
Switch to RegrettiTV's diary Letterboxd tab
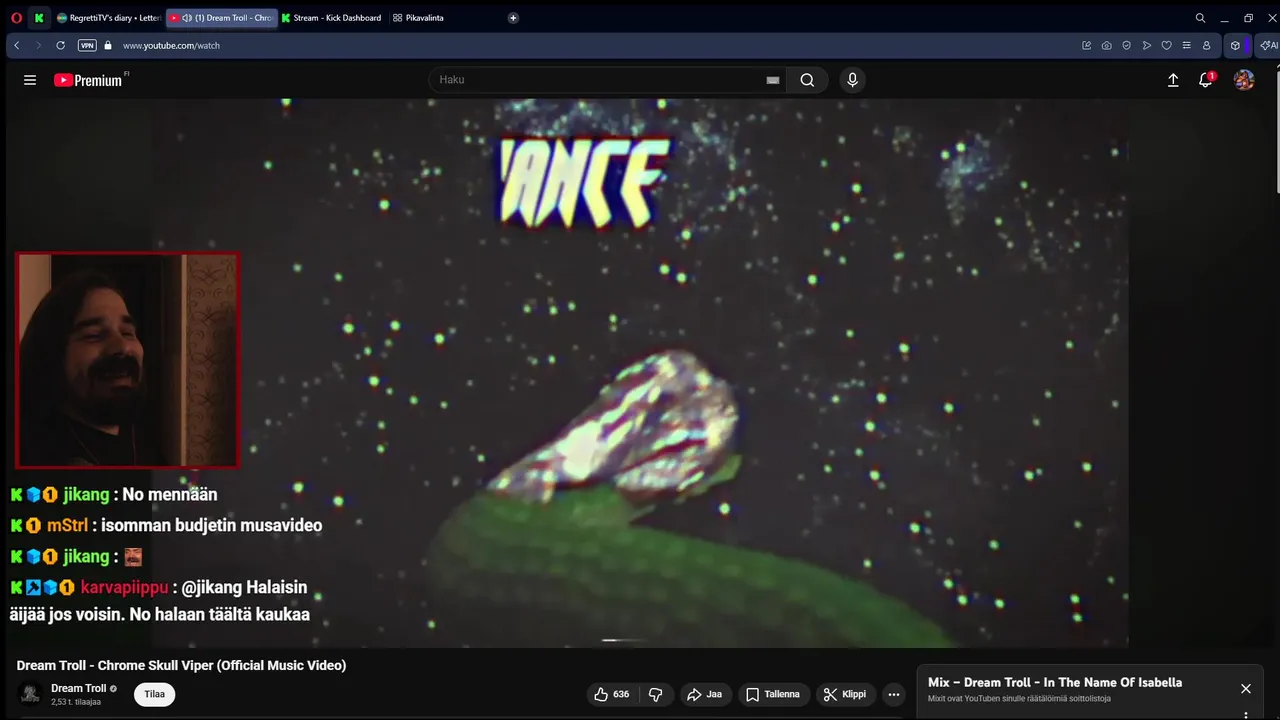[x=108, y=18]
